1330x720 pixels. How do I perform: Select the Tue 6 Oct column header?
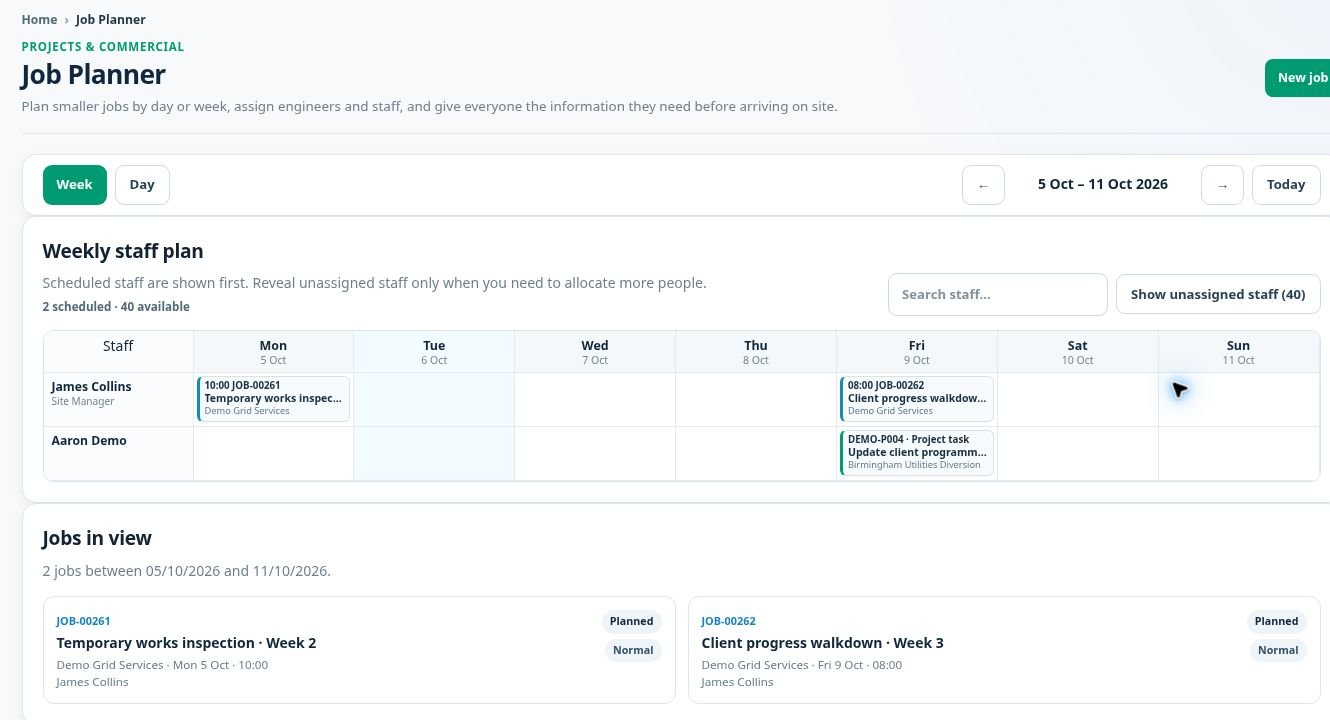pos(434,352)
